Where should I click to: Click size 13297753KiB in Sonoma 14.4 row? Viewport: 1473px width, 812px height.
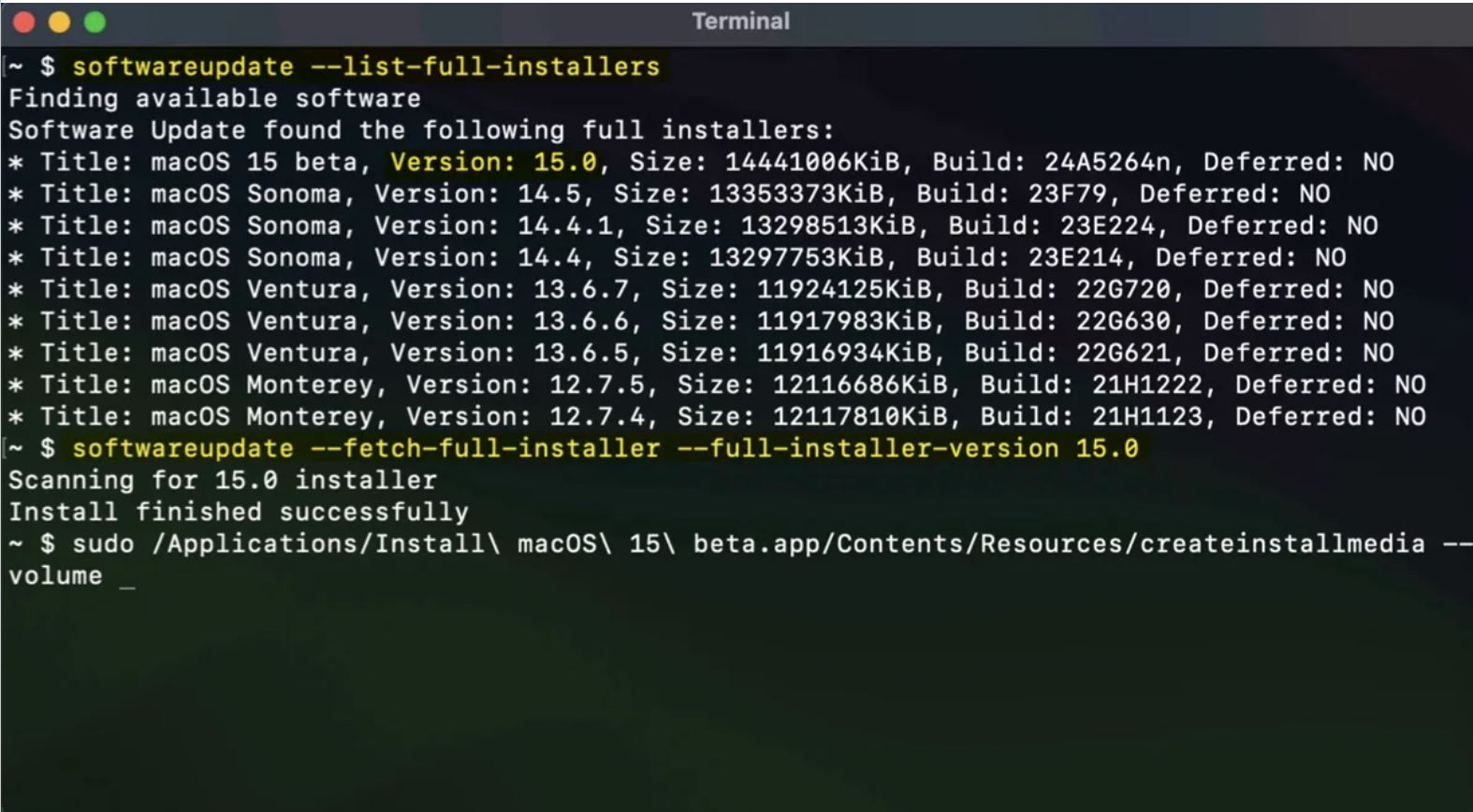(796, 257)
